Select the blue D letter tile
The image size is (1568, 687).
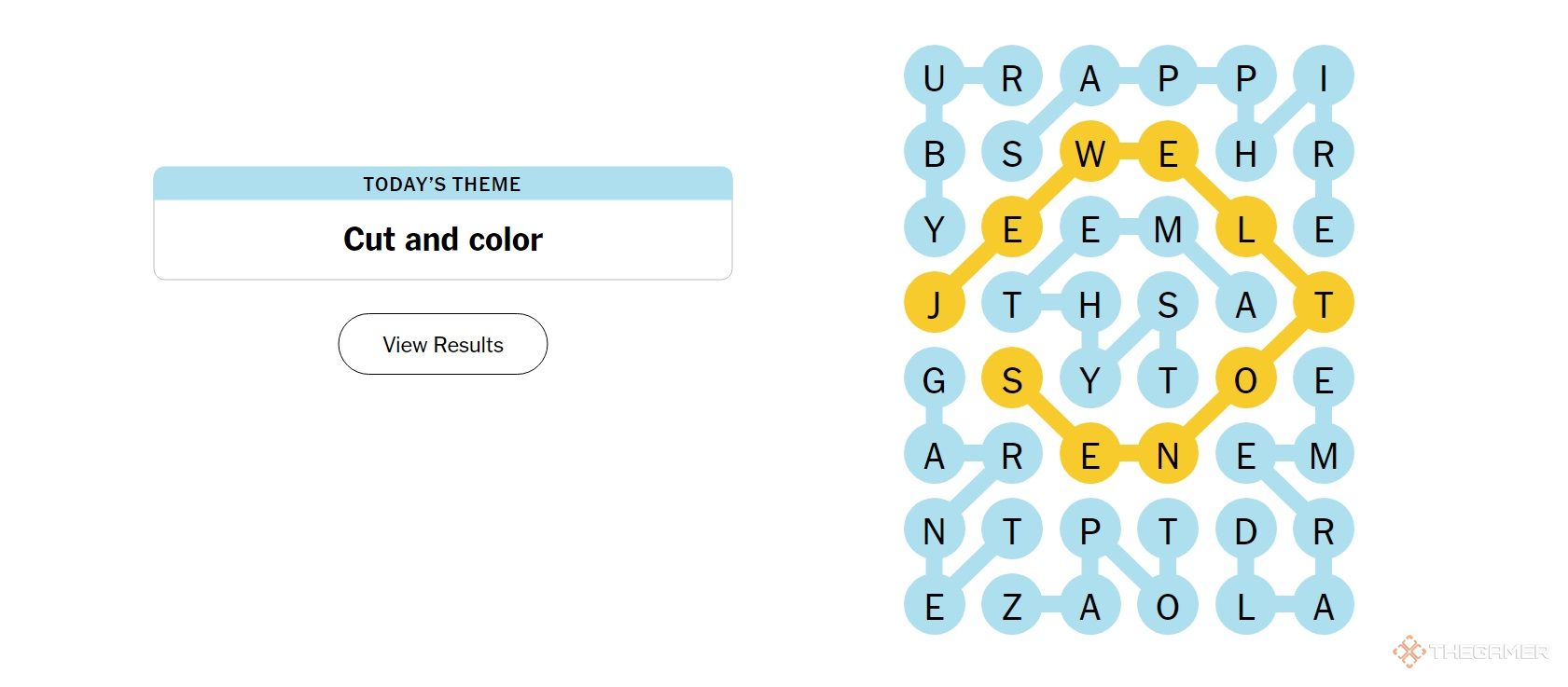point(1245,531)
